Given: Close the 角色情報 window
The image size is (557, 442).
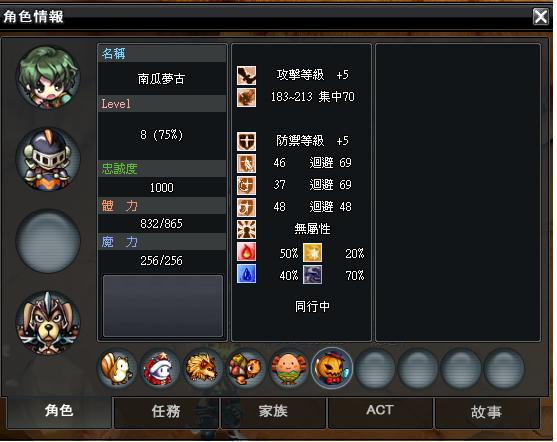Looking at the screenshot, I should click(x=541, y=16).
